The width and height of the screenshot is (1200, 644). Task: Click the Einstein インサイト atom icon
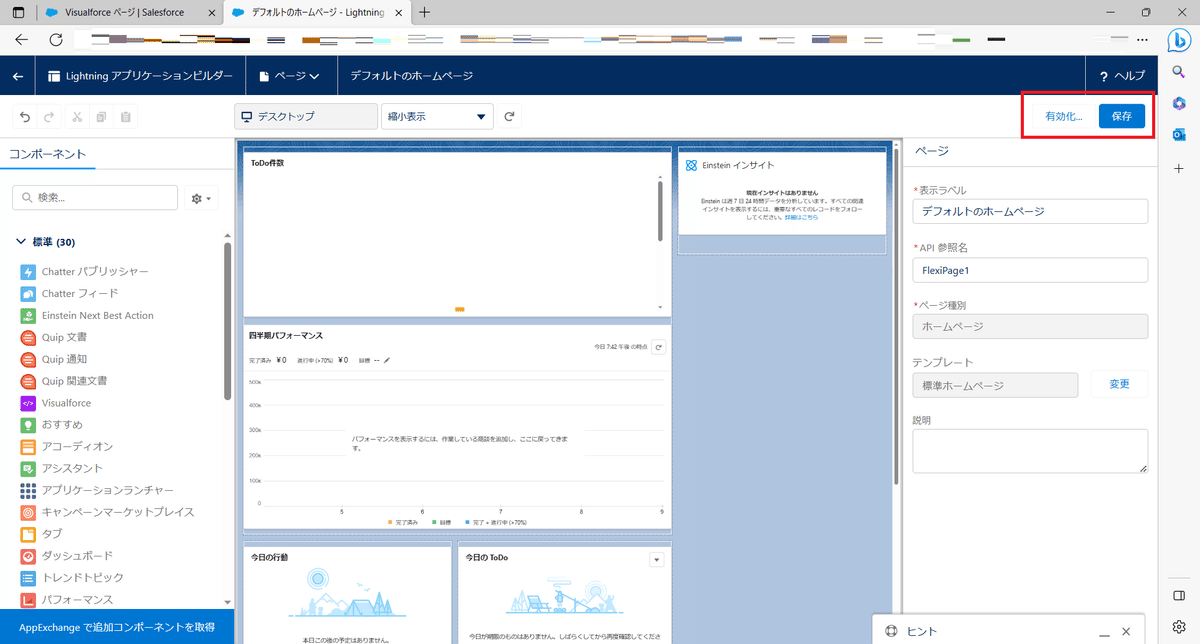tap(692, 165)
